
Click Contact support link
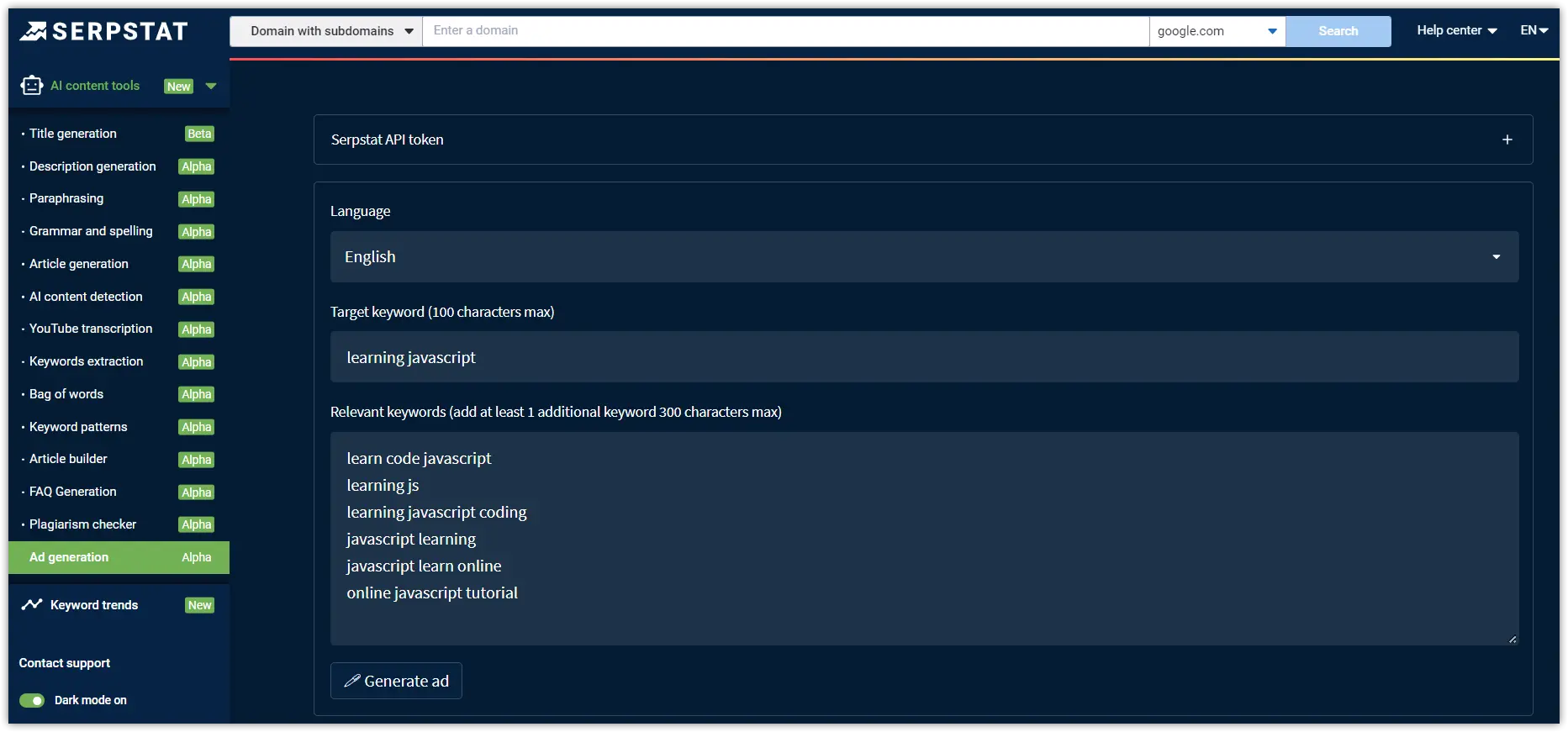[65, 663]
